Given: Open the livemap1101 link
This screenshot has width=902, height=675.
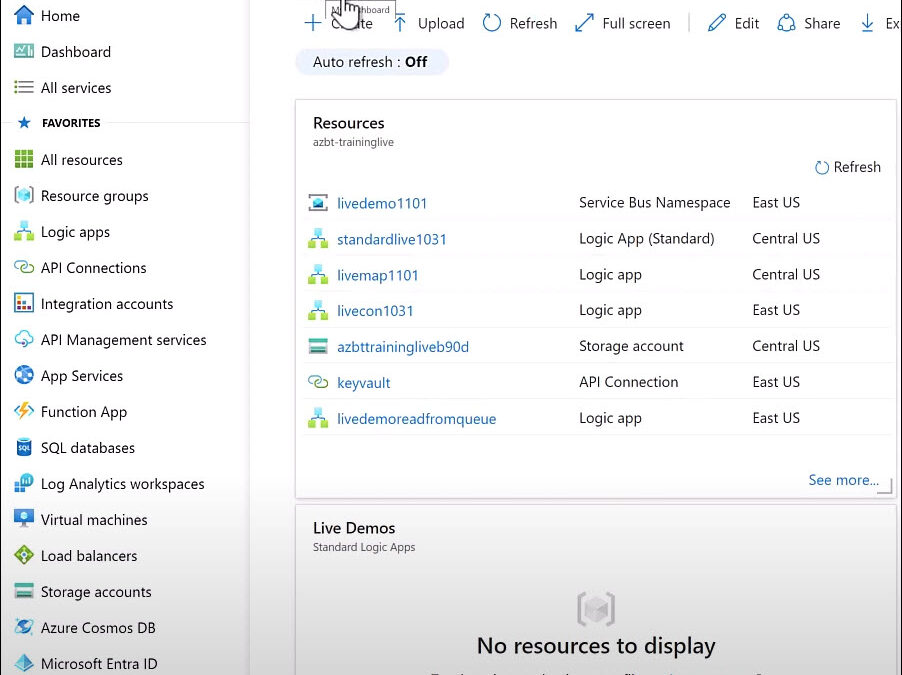Looking at the screenshot, I should [377, 275].
